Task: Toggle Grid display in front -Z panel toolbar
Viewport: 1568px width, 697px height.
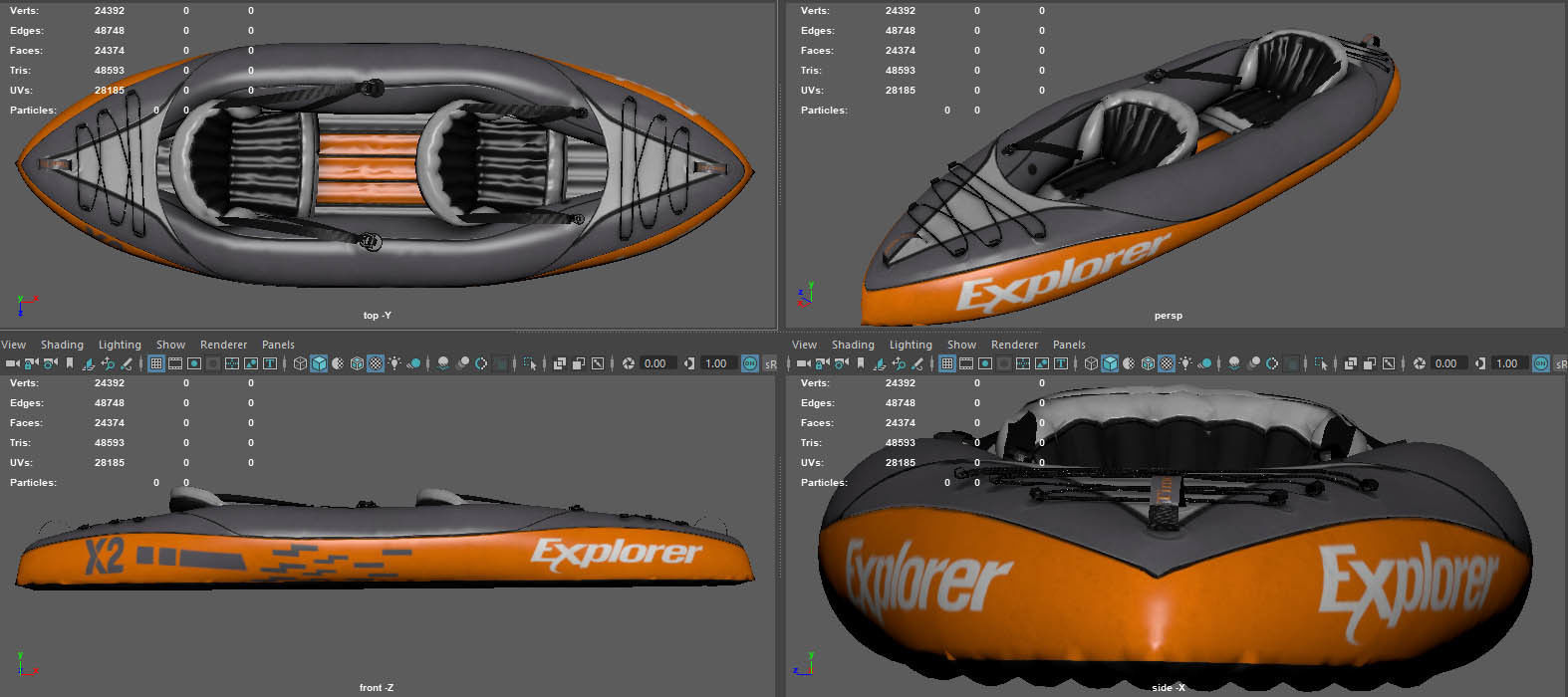Action: tap(156, 363)
